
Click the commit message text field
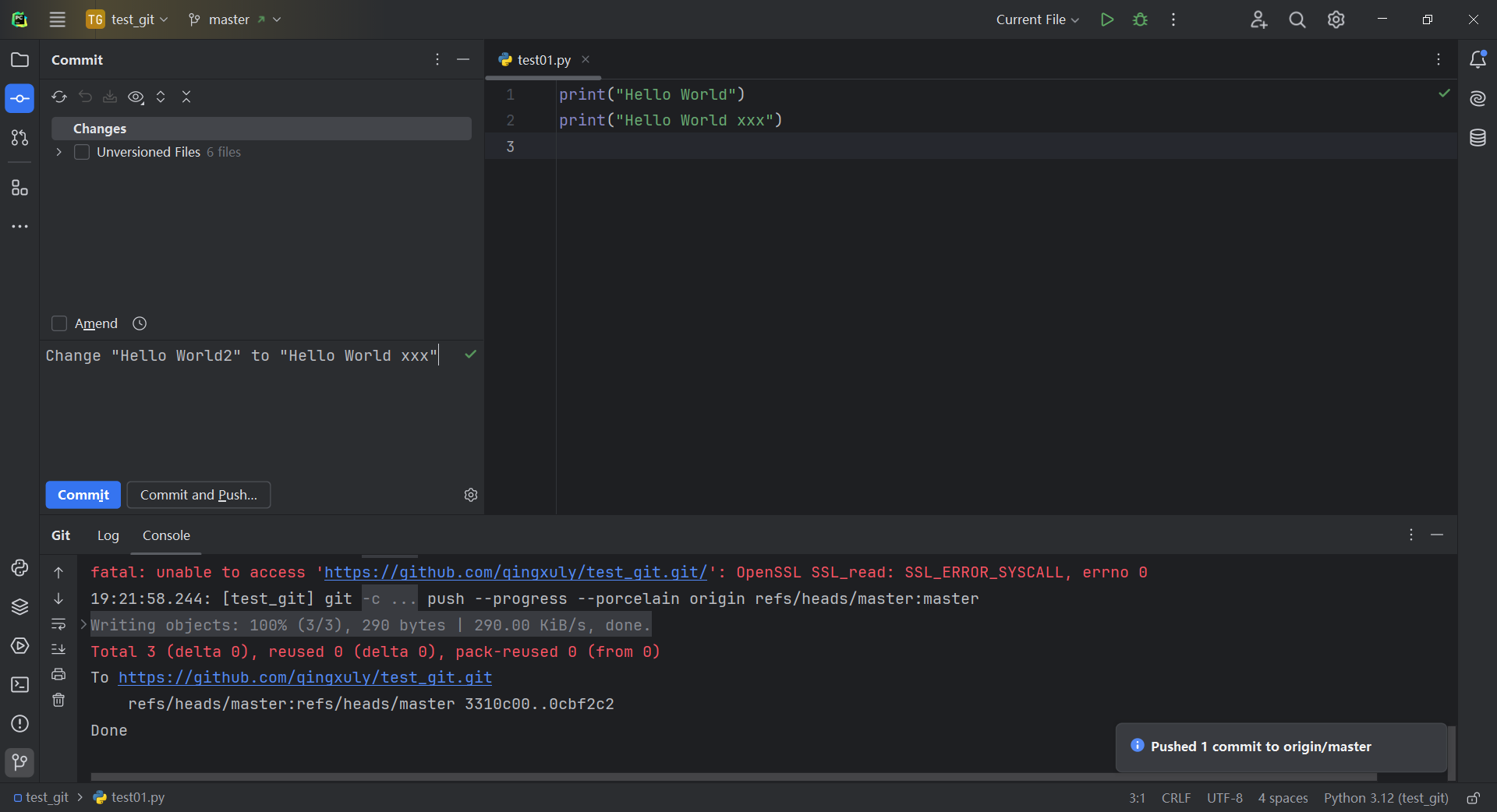pos(262,405)
